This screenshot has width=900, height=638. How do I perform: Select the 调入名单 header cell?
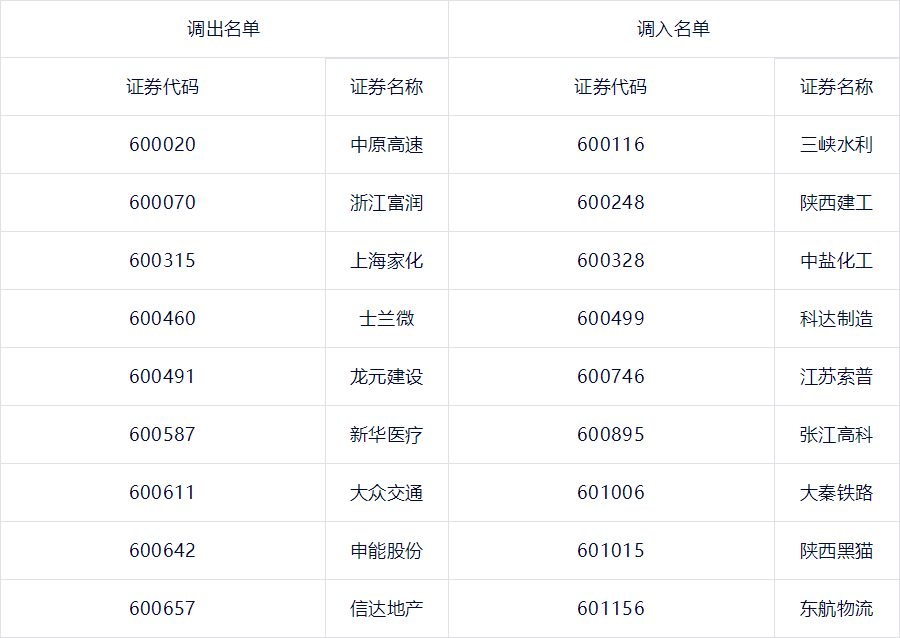674,29
